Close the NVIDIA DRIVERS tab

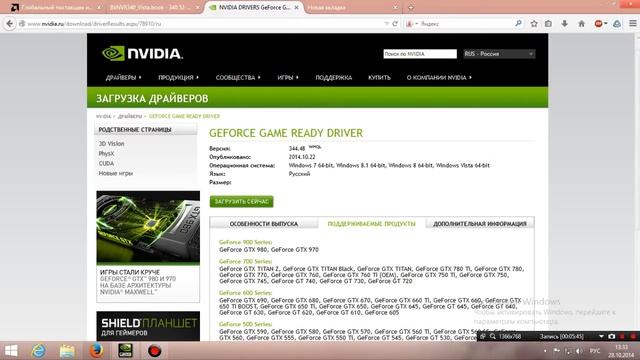(296, 7)
